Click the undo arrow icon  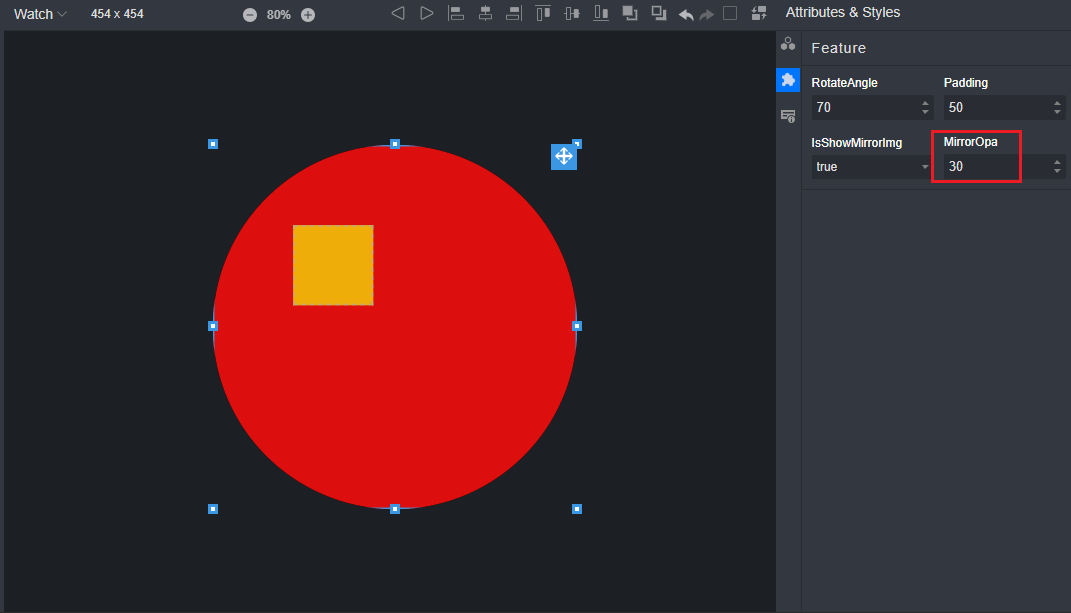pyautogui.click(x=686, y=14)
